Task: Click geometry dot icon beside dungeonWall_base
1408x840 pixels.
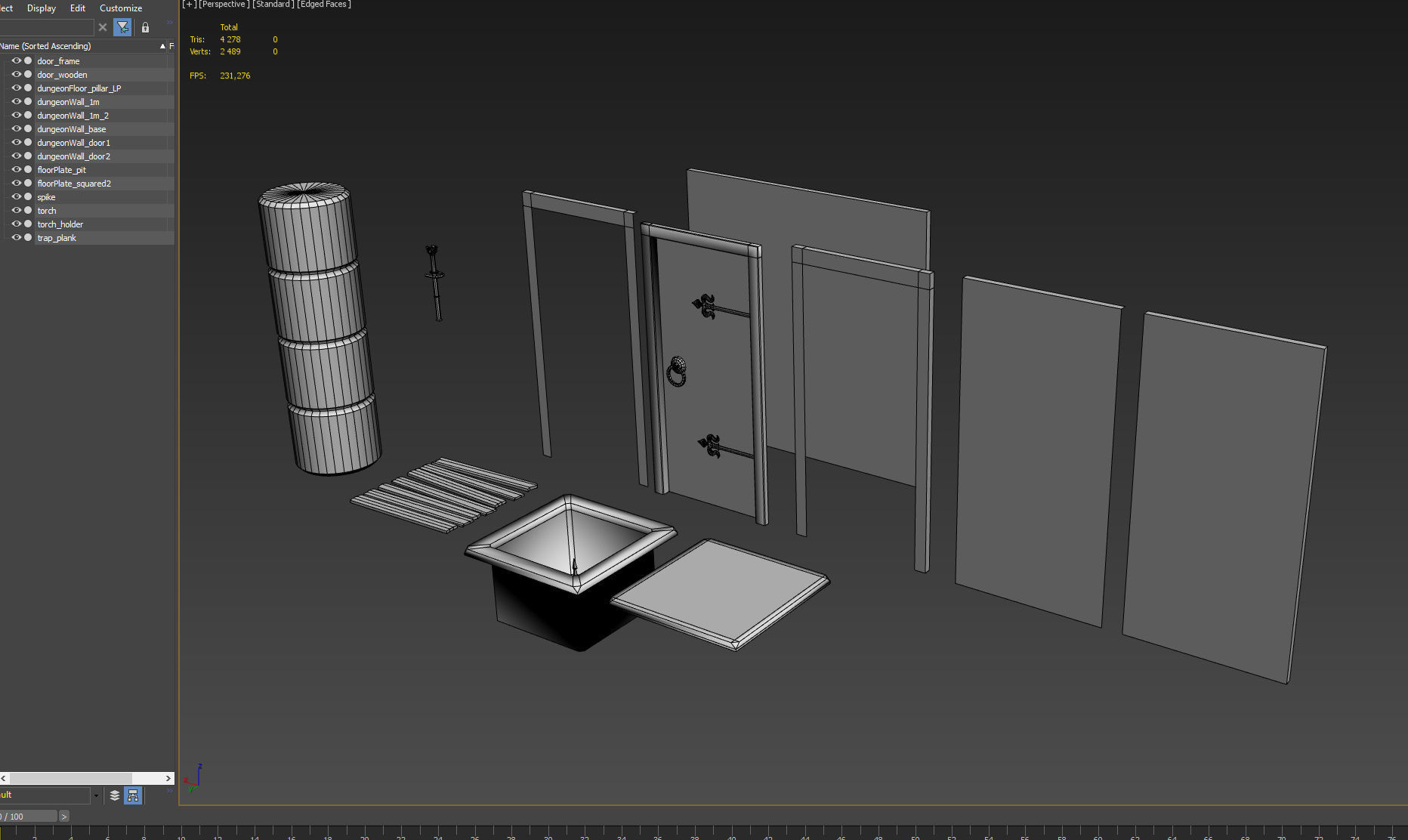Action: click(28, 128)
